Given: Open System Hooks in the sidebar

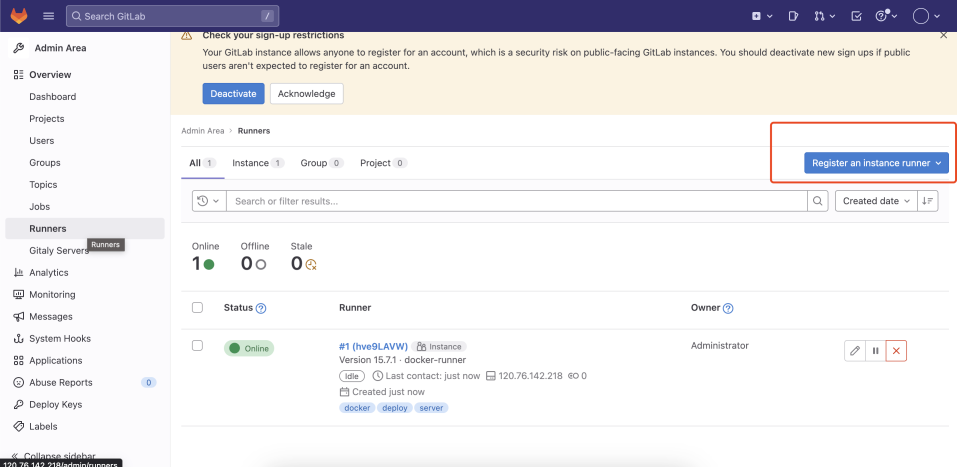Looking at the screenshot, I should point(85,338).
